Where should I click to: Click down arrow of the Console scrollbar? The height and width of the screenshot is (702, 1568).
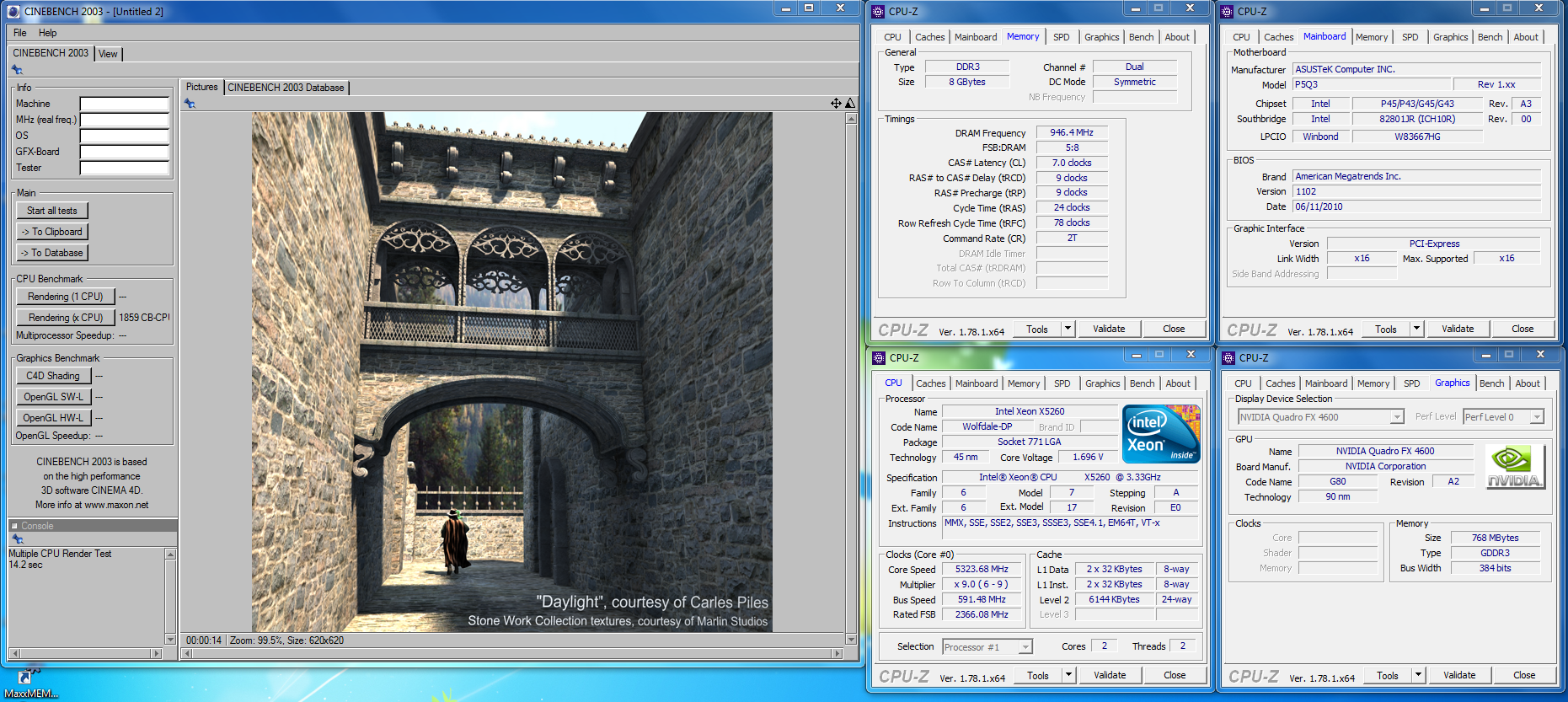click(170, 640)
